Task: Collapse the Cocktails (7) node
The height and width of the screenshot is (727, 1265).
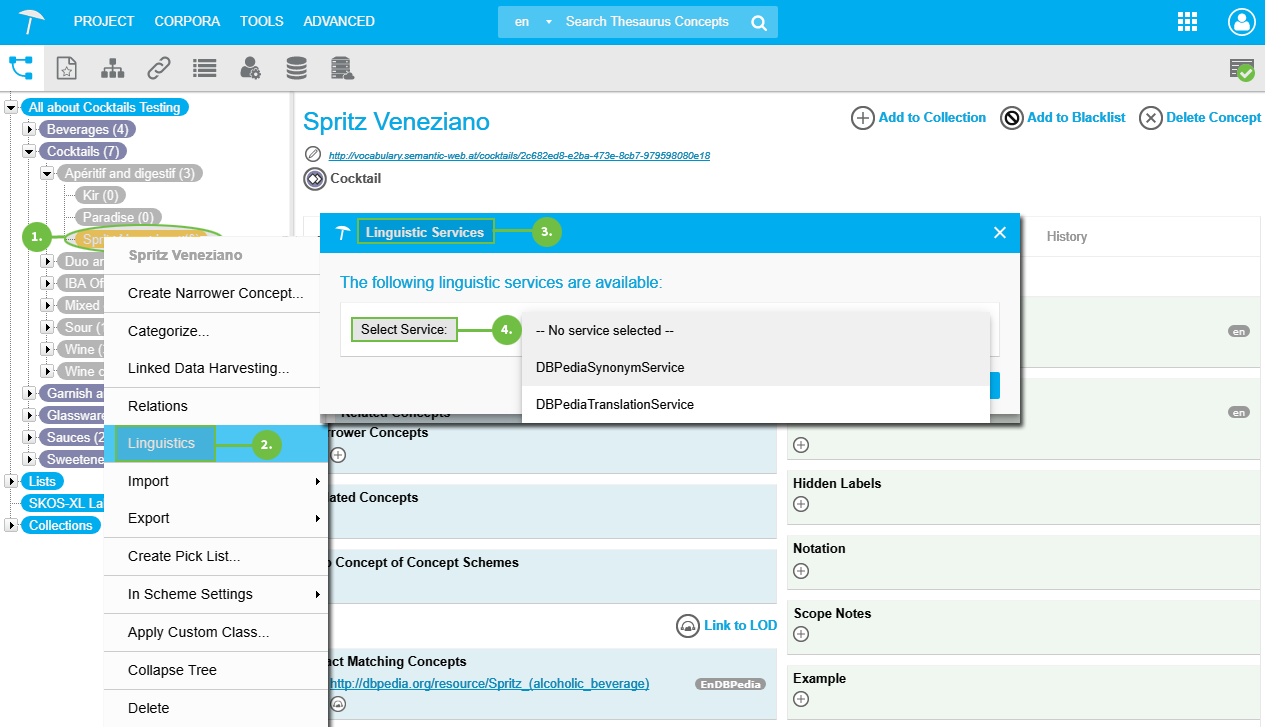Action: pyautogui.click(x=29, y=152)
